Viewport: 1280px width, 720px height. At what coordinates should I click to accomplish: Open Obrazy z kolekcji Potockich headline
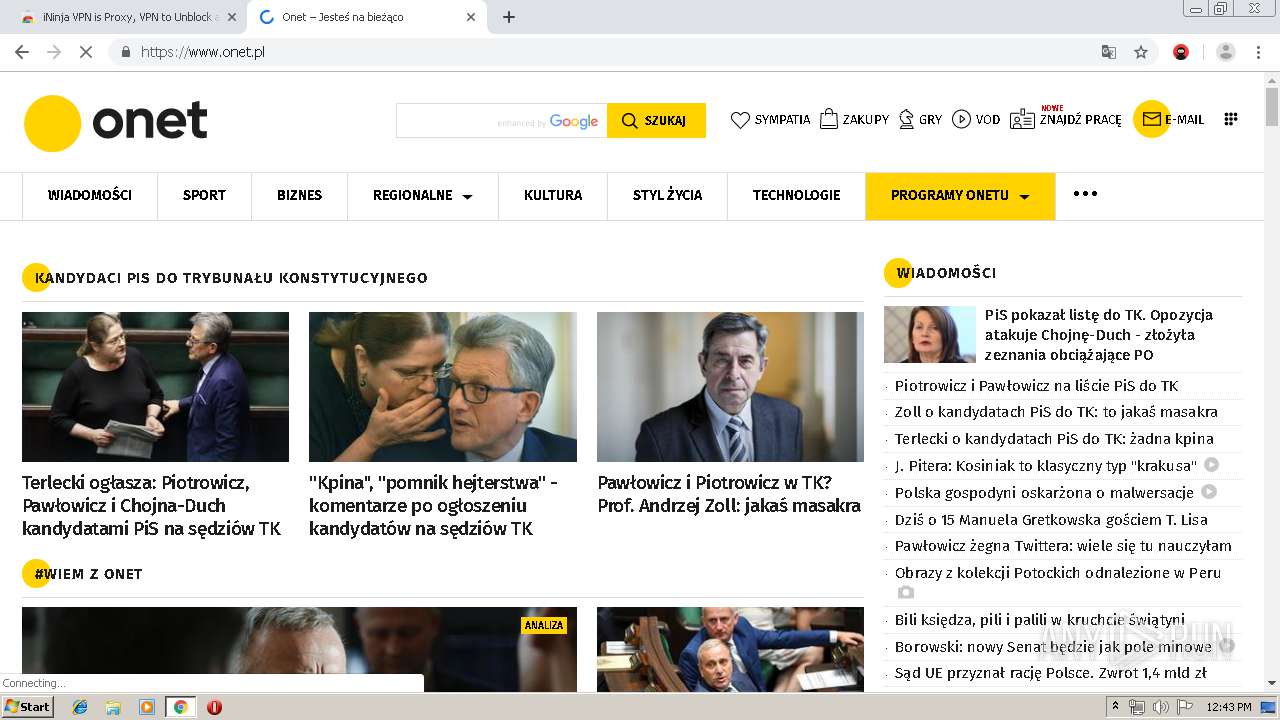[x=1058, y=573]
